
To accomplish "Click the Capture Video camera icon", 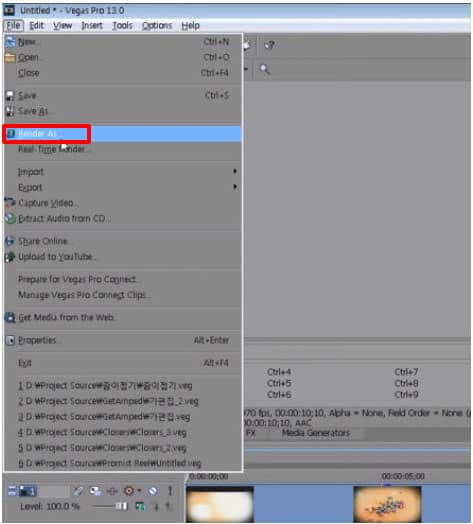I will point(10,203).
